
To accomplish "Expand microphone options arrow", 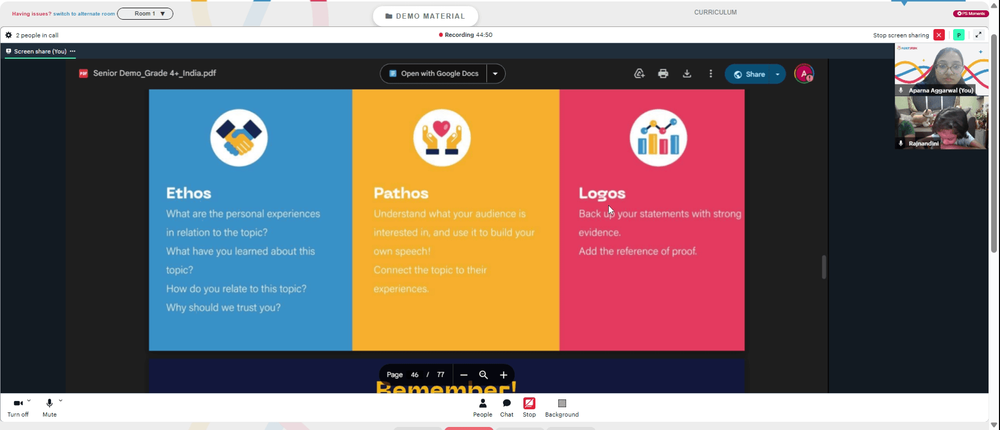I will (x=61, y=401).
